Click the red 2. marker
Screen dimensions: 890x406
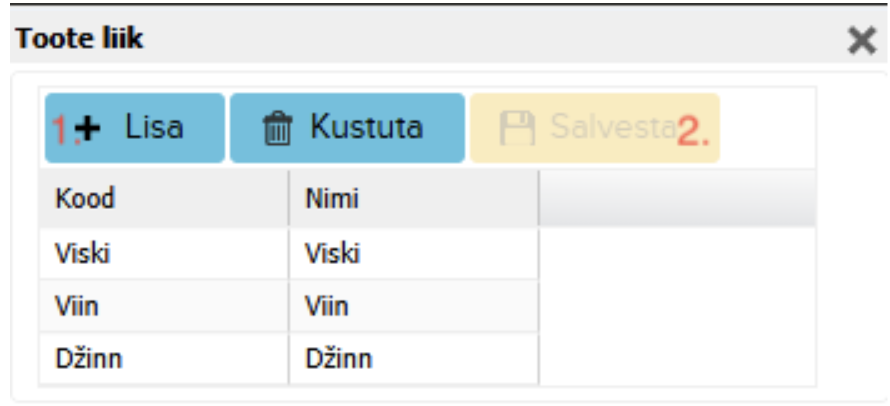point(693,130)
